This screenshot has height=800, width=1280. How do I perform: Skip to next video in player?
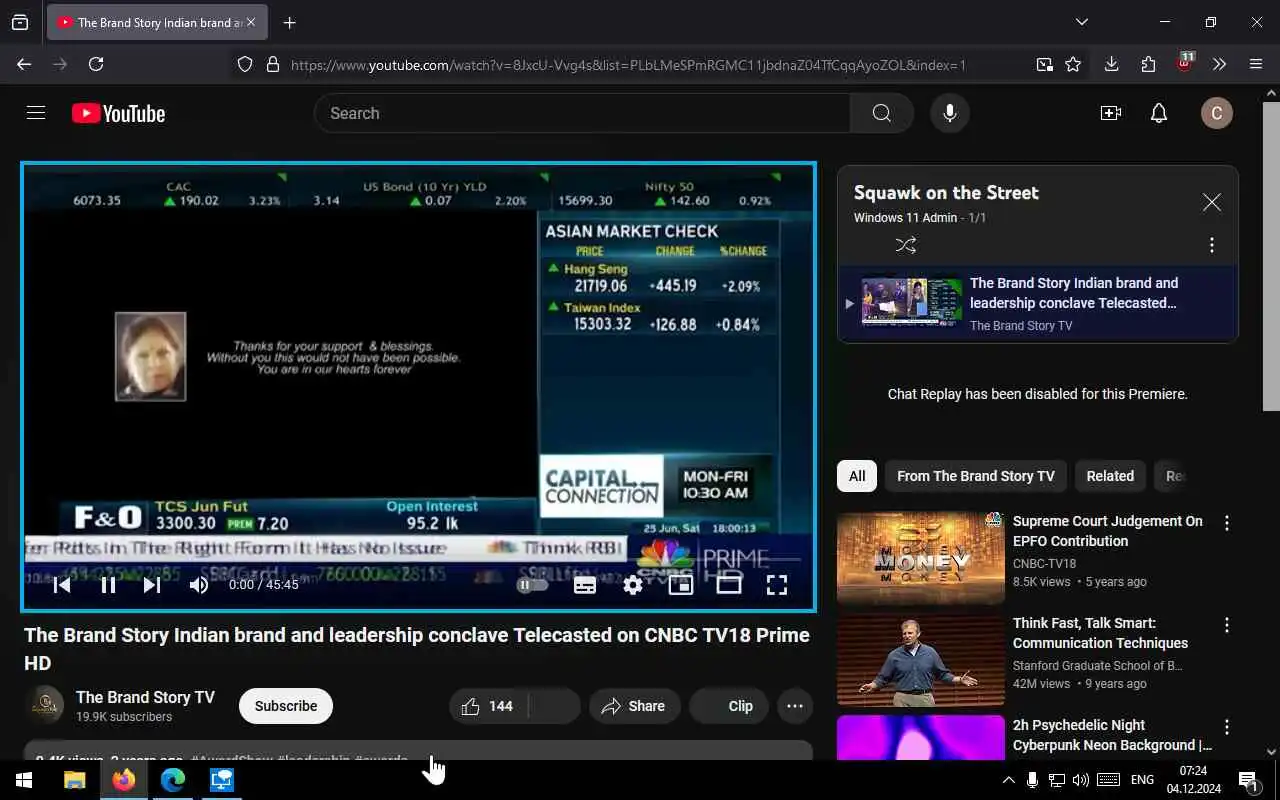152,585
